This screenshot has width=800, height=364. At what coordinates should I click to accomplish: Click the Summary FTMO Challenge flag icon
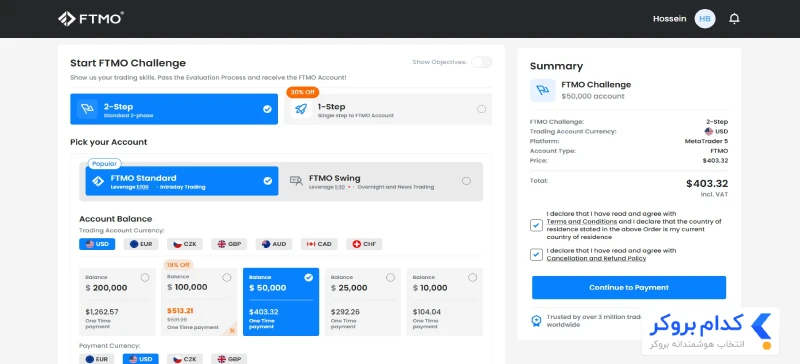542,90
